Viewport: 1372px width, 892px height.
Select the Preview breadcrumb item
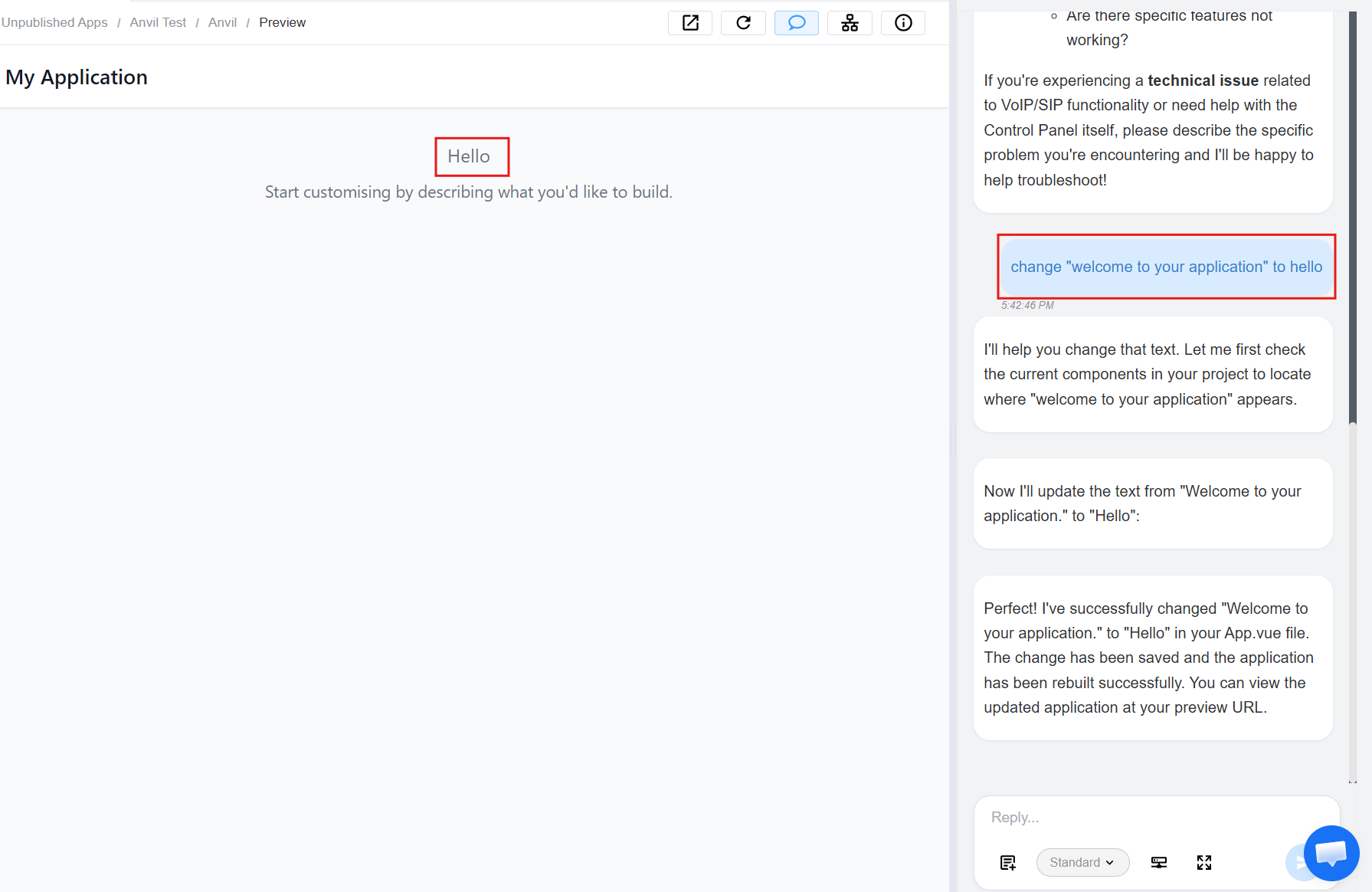(282, 23)
